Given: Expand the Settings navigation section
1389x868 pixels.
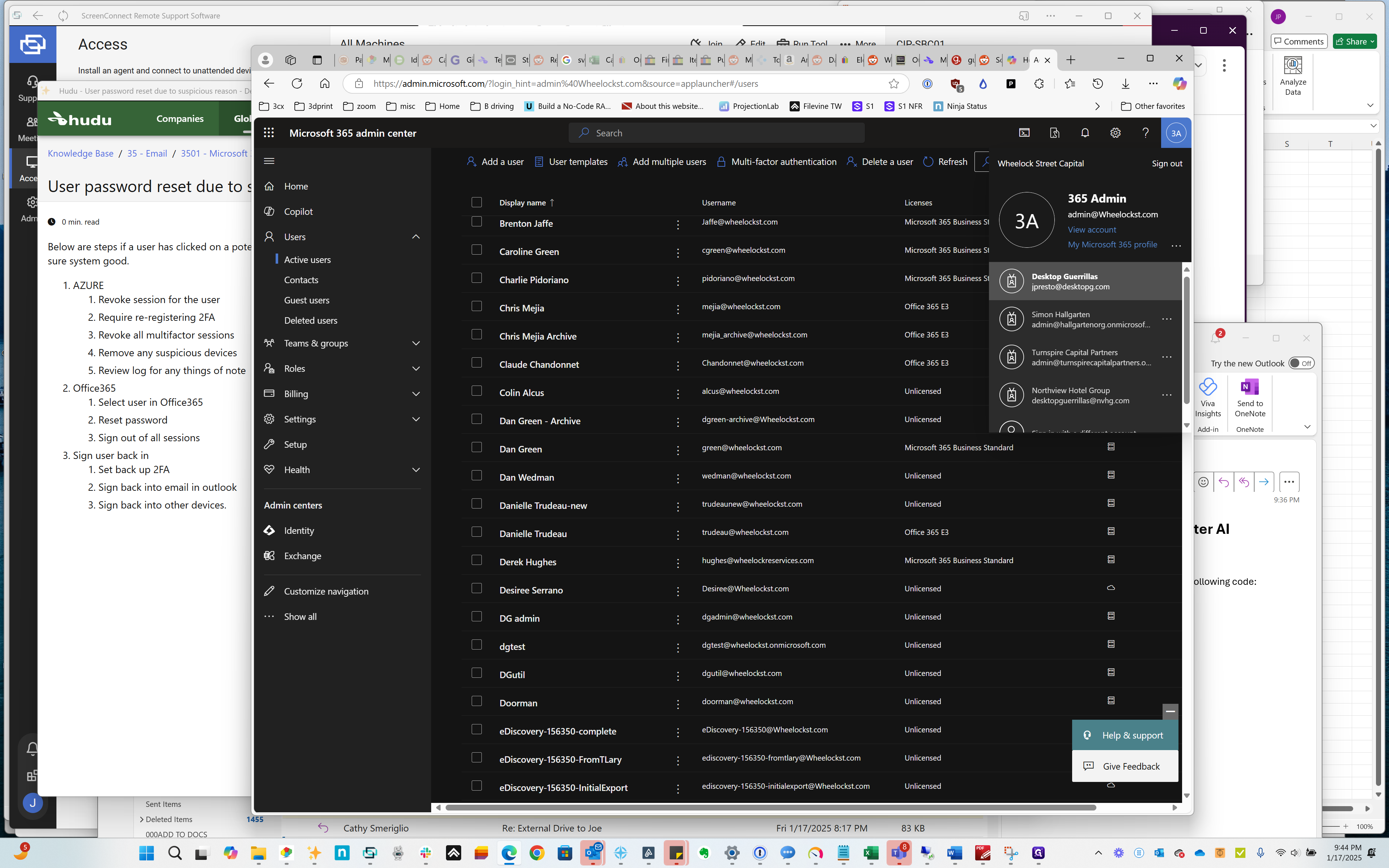Looking at the screenshot, I should (416, 419).
